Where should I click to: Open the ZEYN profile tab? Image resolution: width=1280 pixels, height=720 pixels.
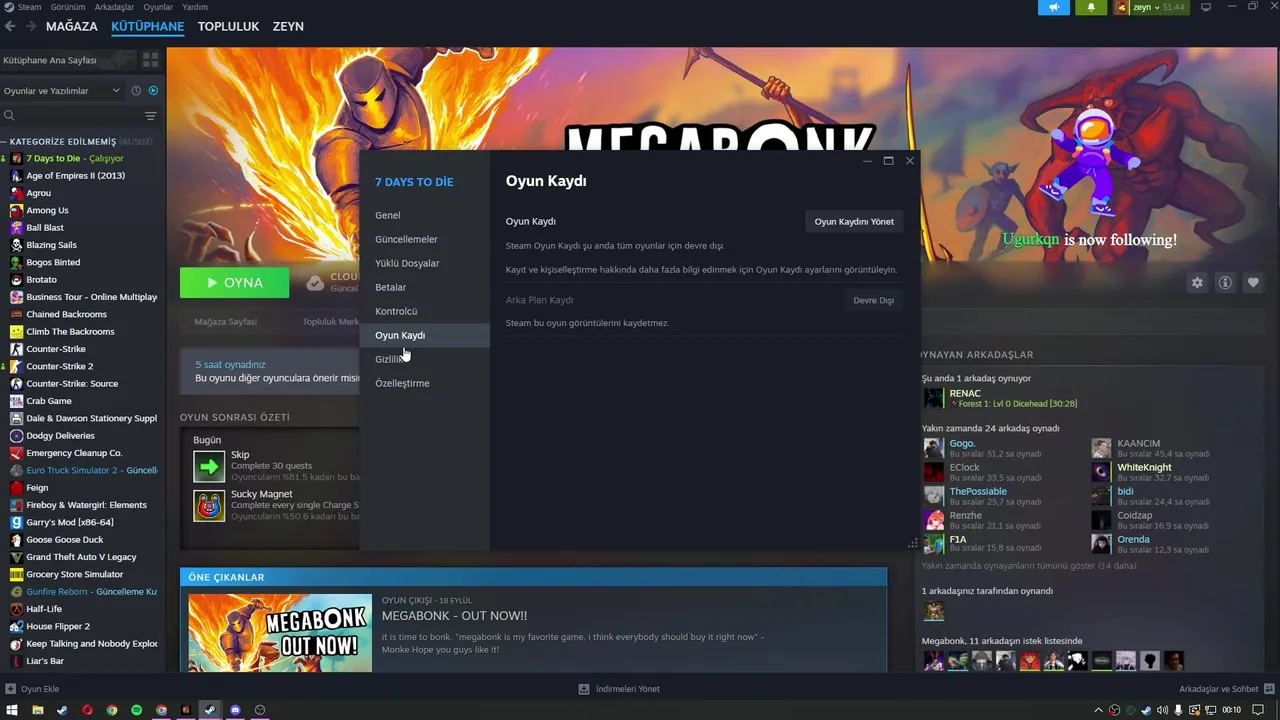coord(288,27)
